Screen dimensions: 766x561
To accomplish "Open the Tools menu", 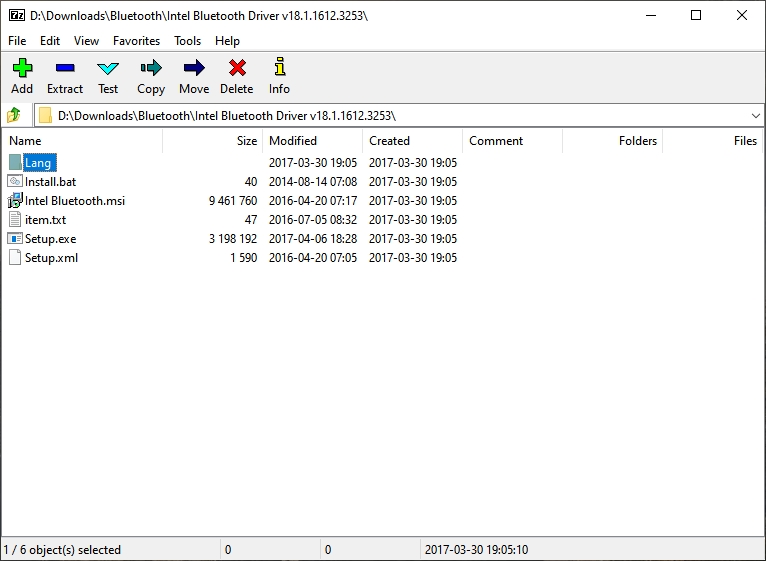I will pyautogui.click(x=188, y=41).
